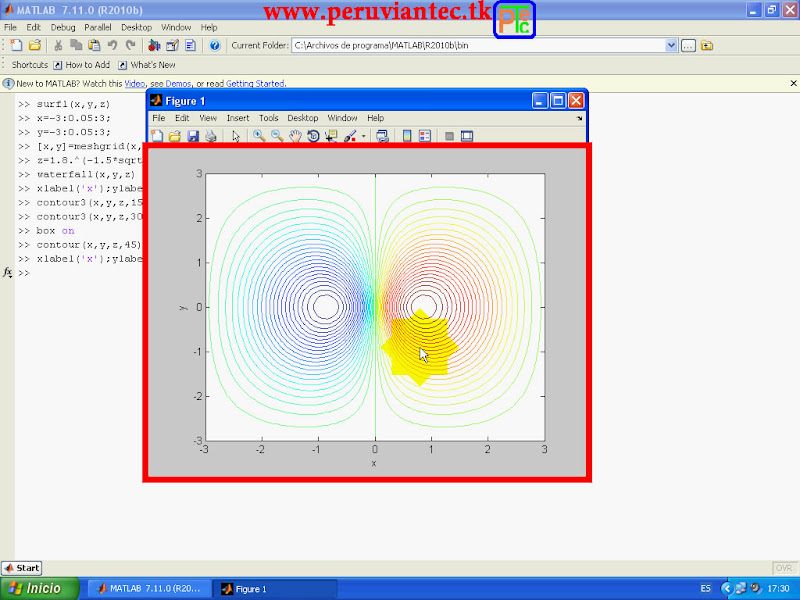
Task: Click the Link Plot icon in Figure 1
Action: pyautogui.click(x=382, y=136)
